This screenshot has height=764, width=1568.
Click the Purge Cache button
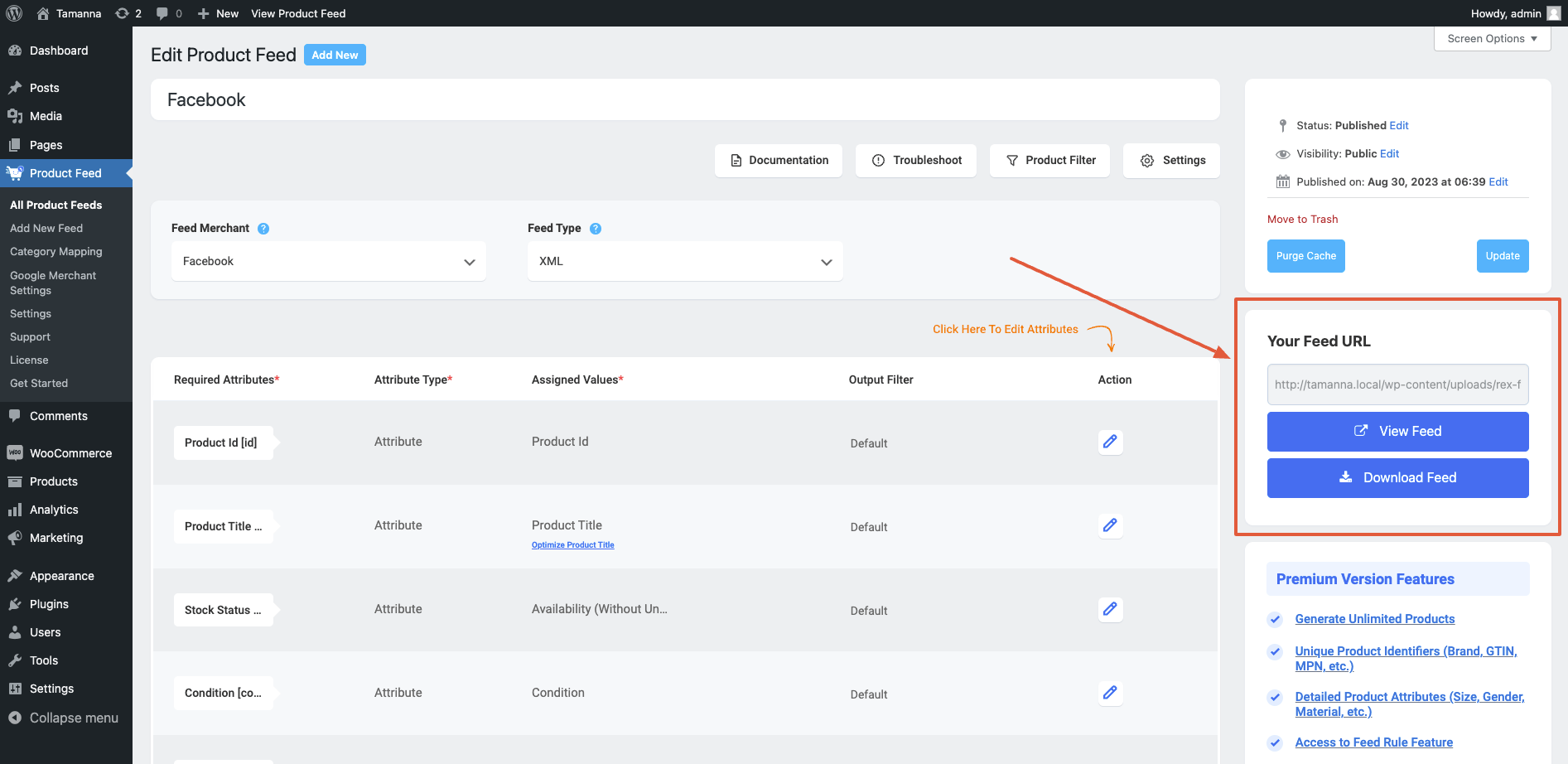pos(1305,256)
